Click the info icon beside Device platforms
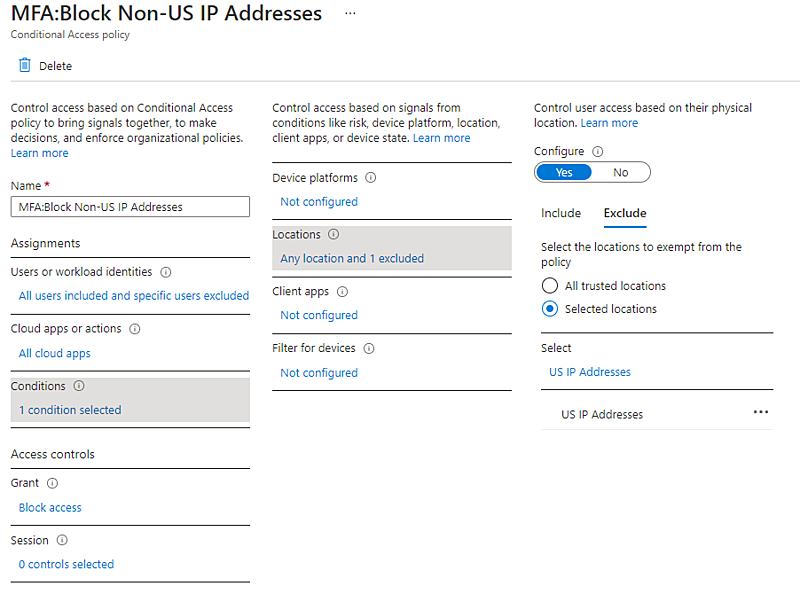The width and height of the screenshot is (800, 594). [x=370, y=177]
